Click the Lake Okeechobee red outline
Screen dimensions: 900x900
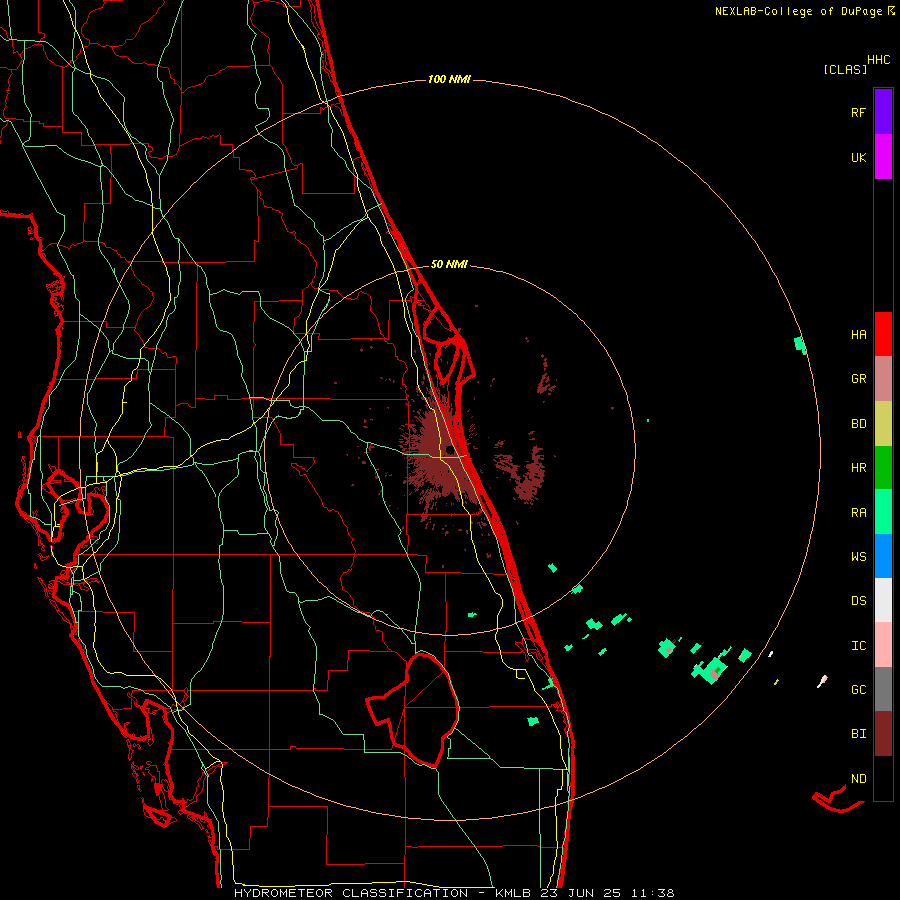click(x=414, y=709)
